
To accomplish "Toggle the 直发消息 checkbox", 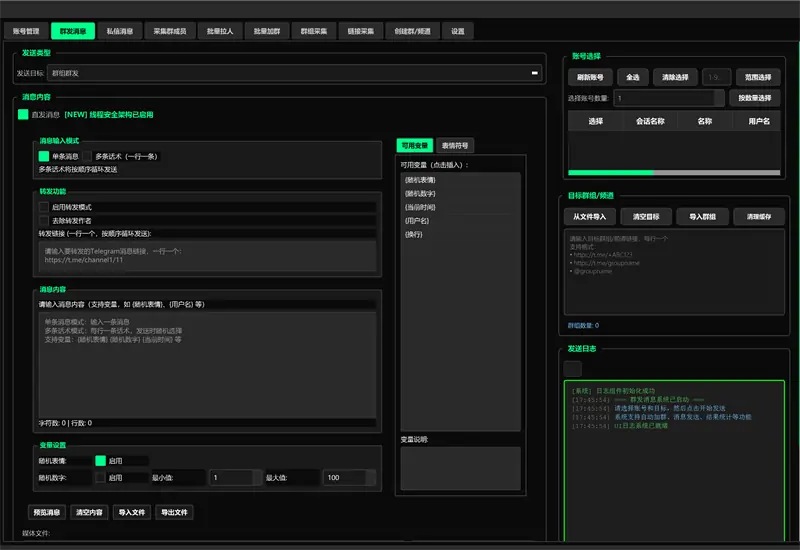I will [23, 114].
